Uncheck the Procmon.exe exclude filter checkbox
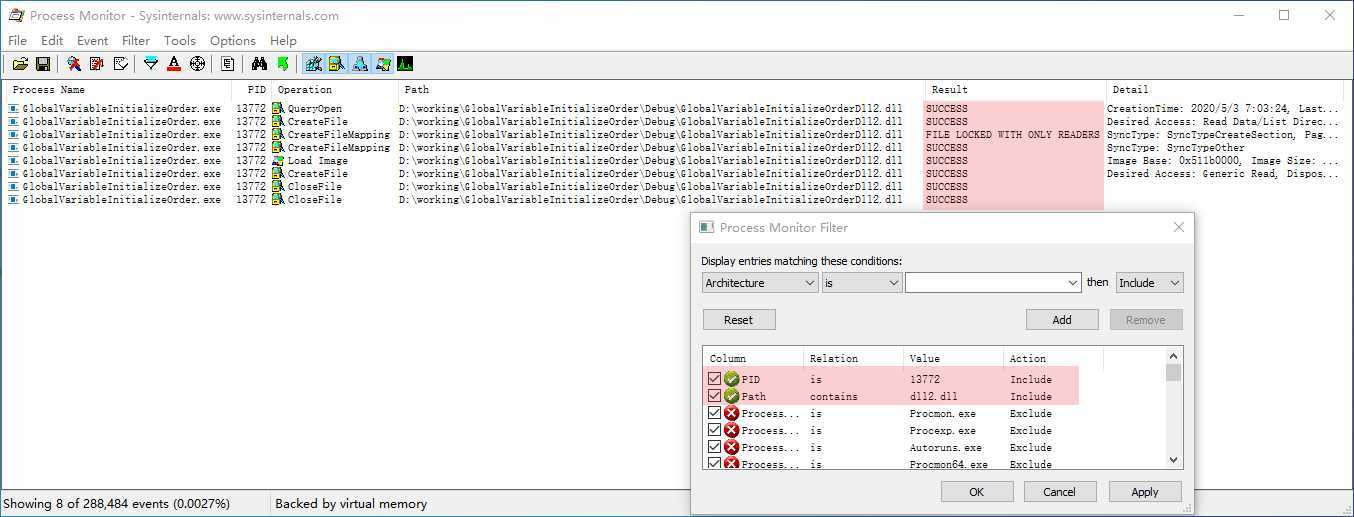 [714, 413]
